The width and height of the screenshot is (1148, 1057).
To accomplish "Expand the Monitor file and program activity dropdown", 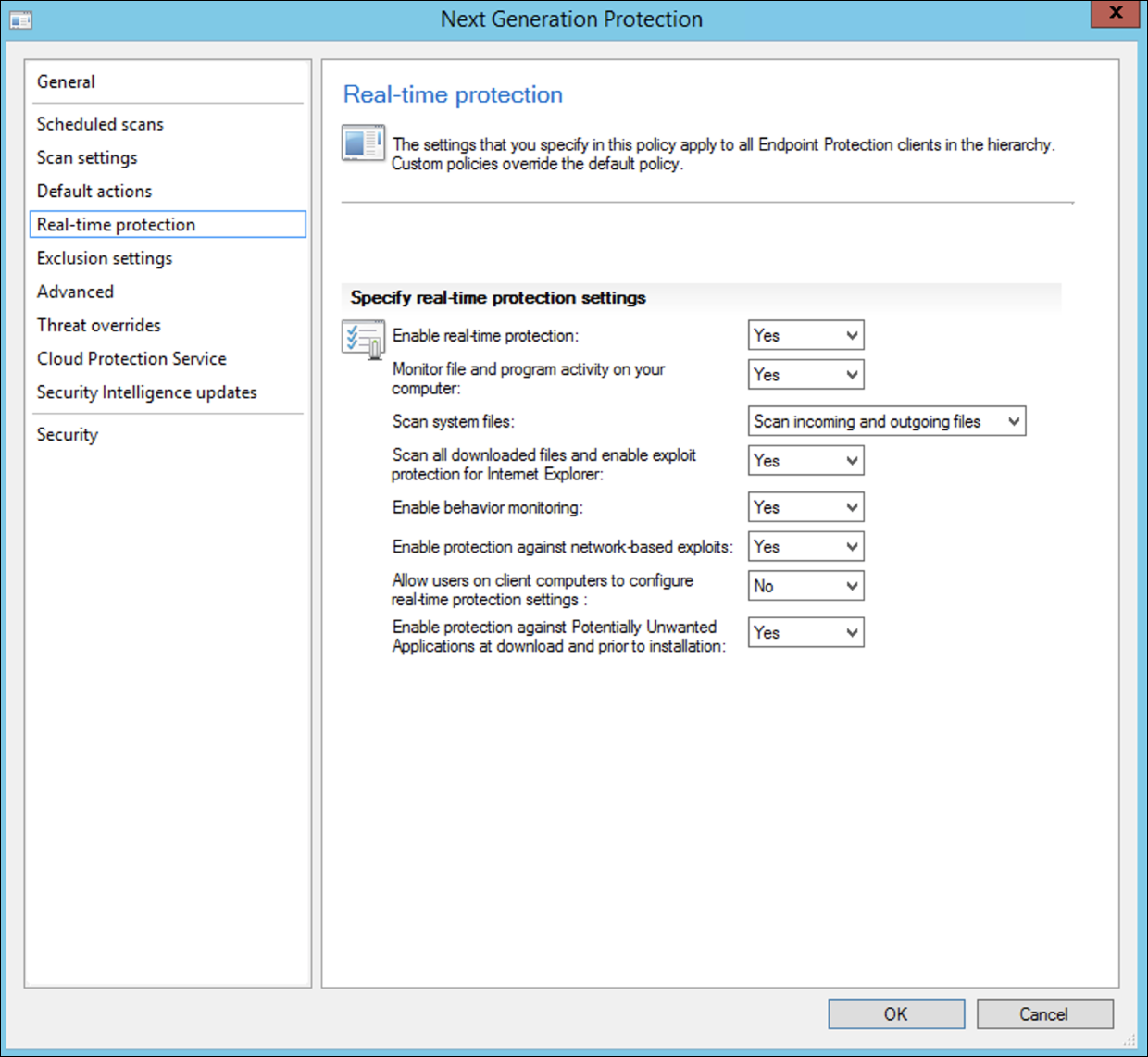I will tap(805, 375).
